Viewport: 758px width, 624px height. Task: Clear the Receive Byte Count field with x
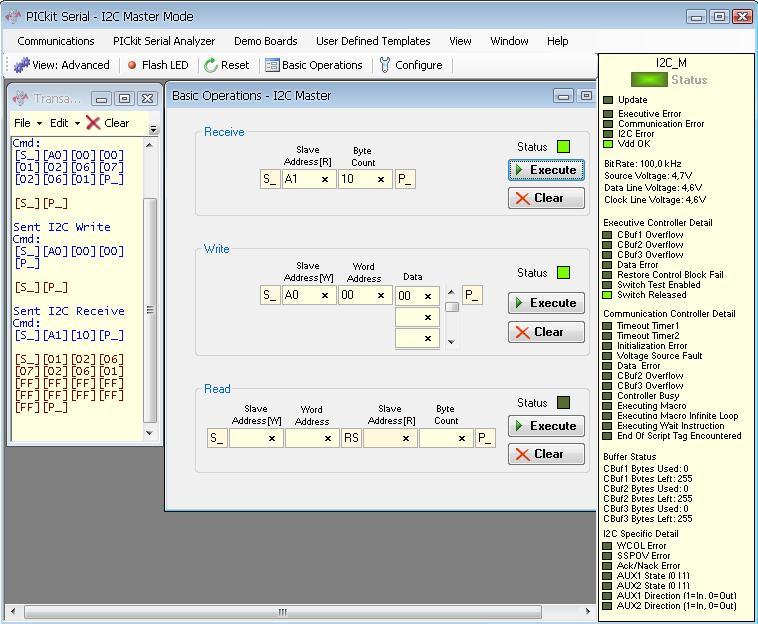381,179
